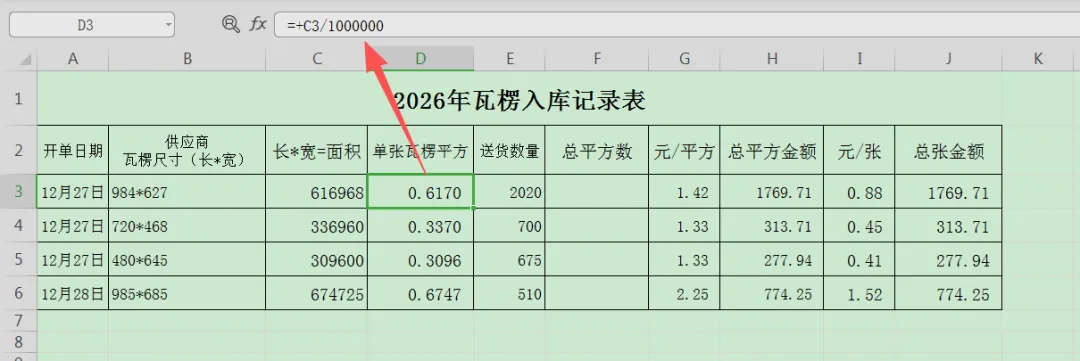
Task: Select column E header
Action: 510,59
